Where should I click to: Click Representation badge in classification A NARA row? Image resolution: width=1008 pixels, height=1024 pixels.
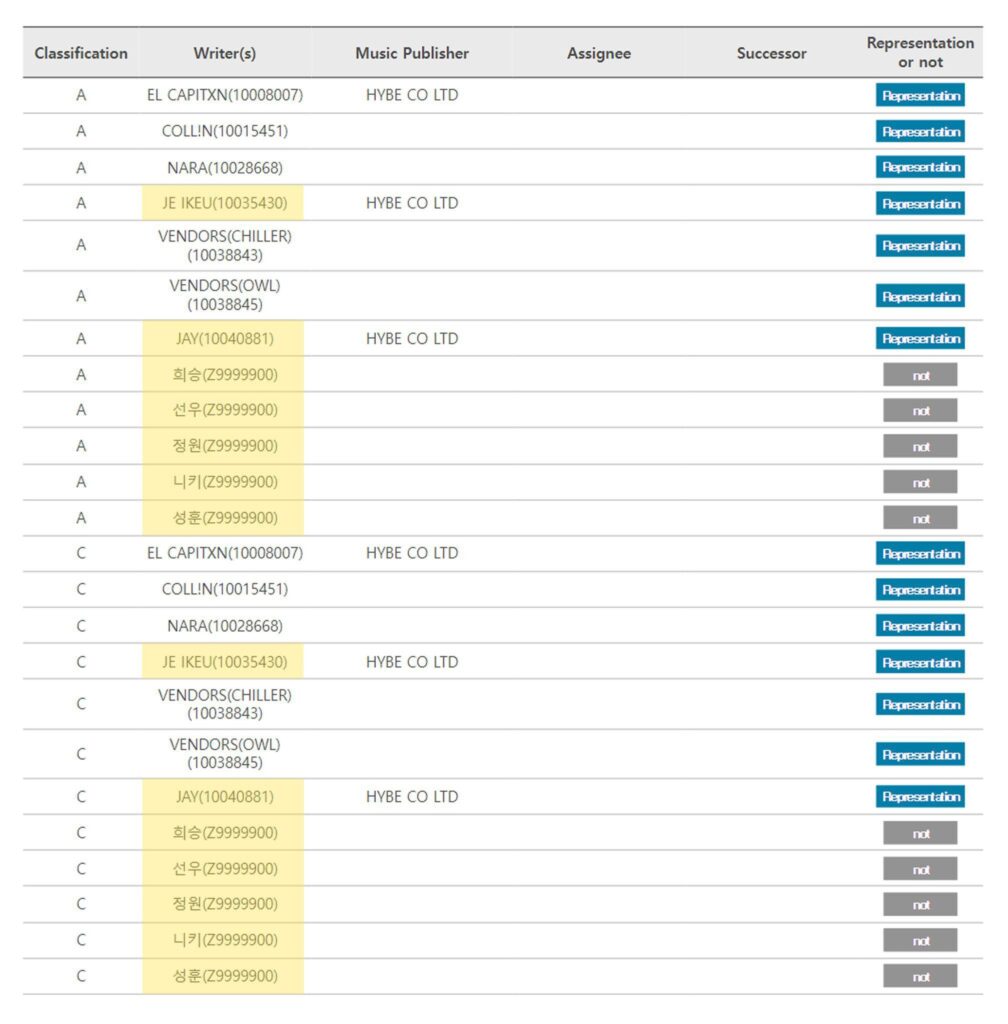(919, 167)
